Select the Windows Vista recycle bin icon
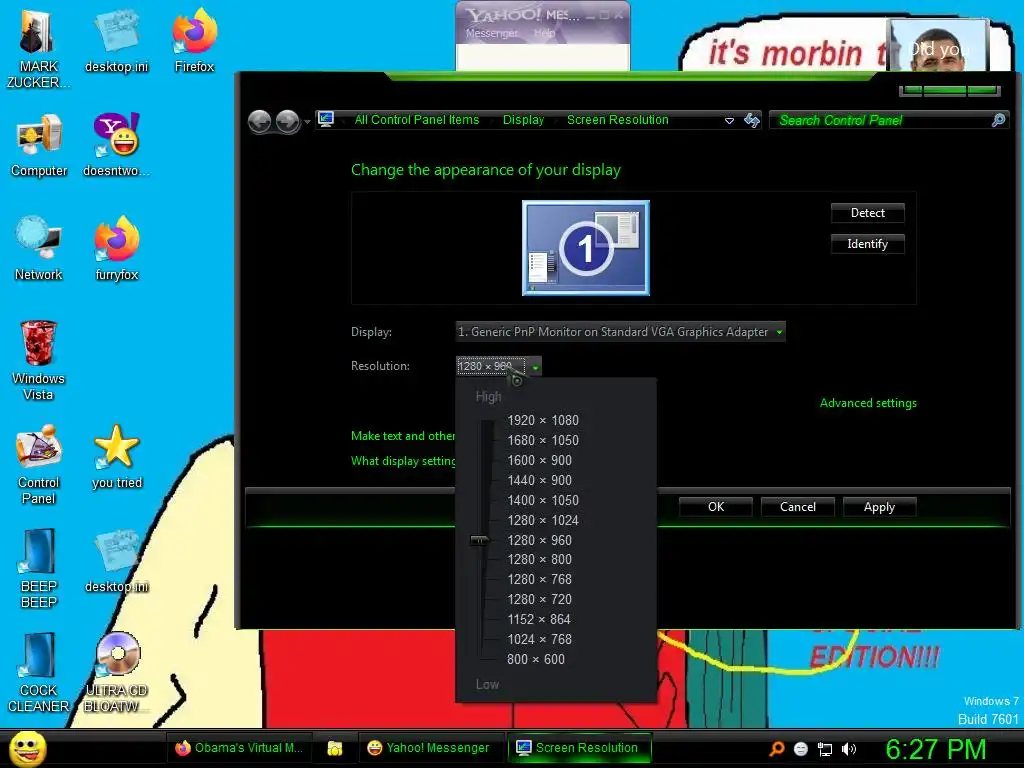 click(x=38, y=360)
